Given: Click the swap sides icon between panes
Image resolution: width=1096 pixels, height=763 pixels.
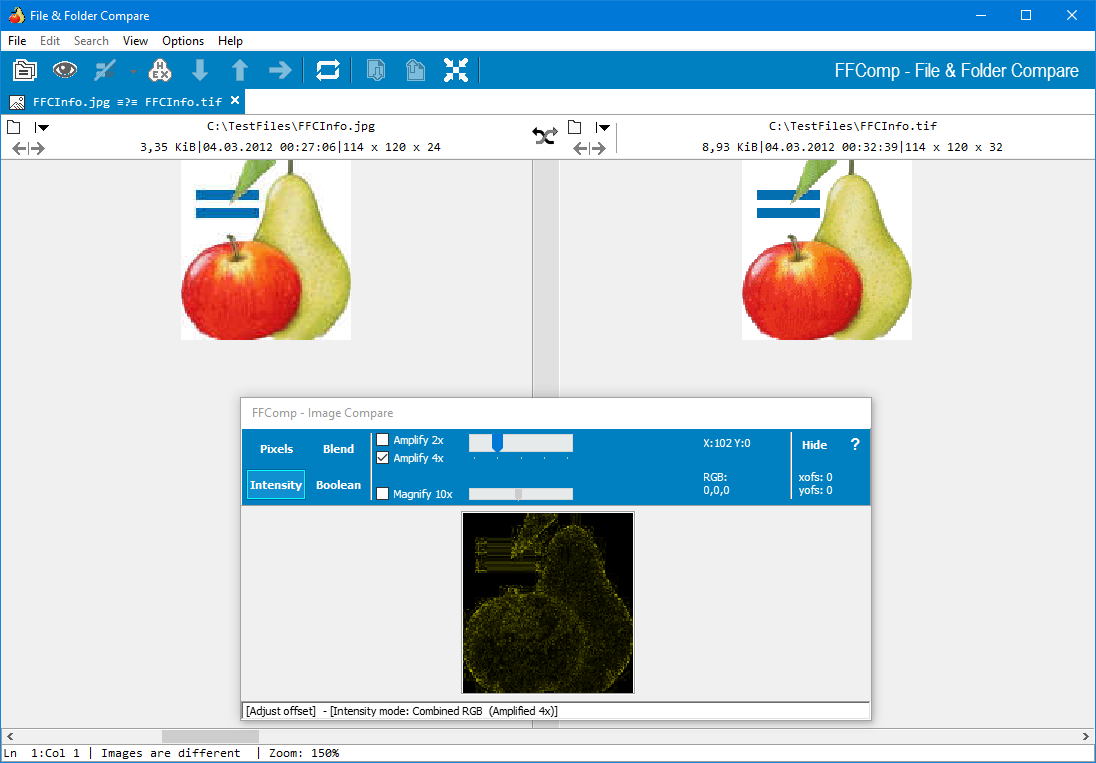Looking at the screenshot, I should tap(545, 137).
